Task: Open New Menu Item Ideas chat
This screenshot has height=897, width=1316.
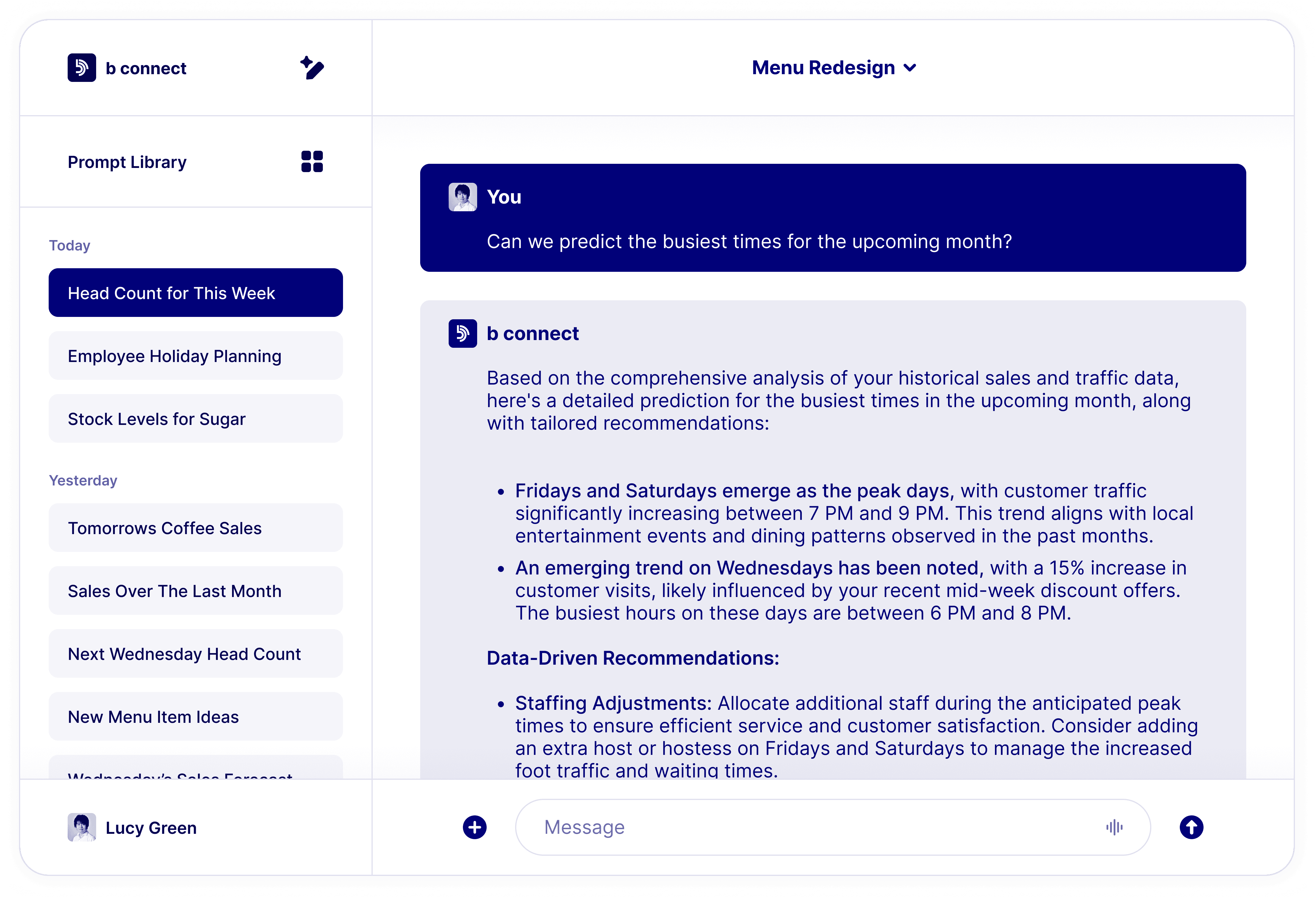Action: 195,716
